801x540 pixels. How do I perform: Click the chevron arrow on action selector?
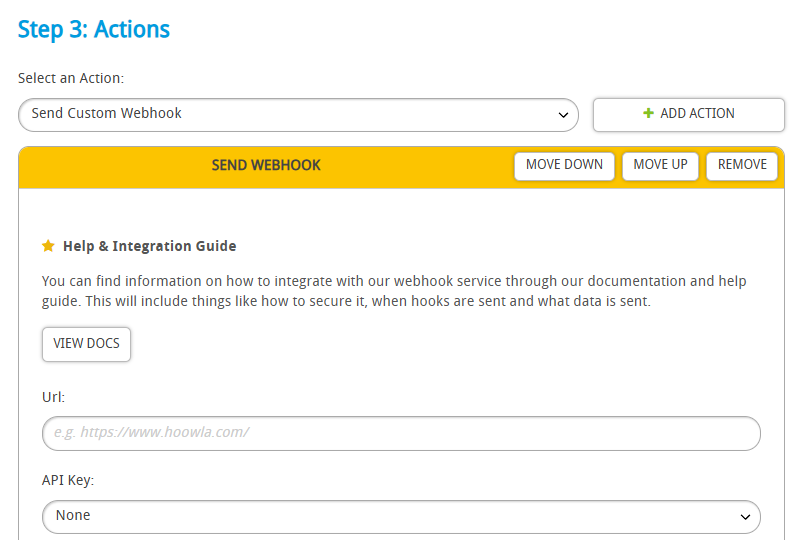(x=563, y=115)
